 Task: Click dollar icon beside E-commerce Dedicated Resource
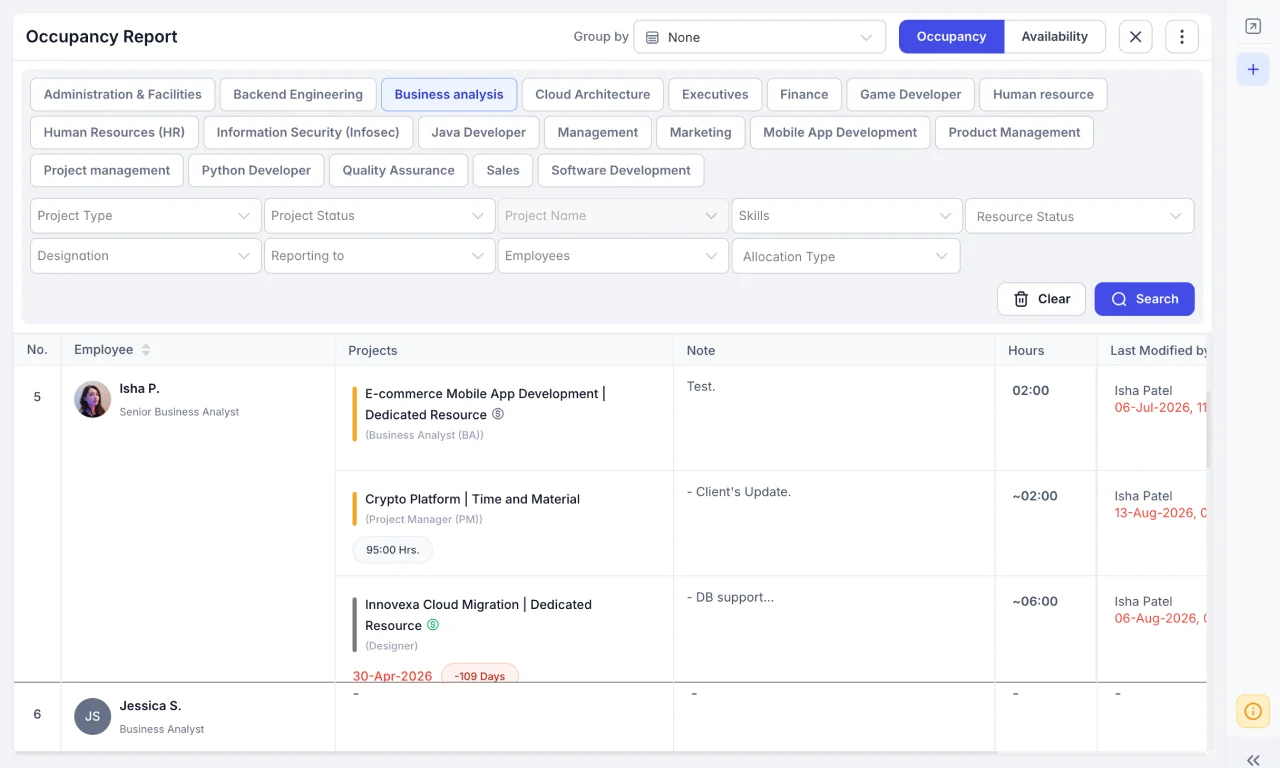(x=498, y=414)
